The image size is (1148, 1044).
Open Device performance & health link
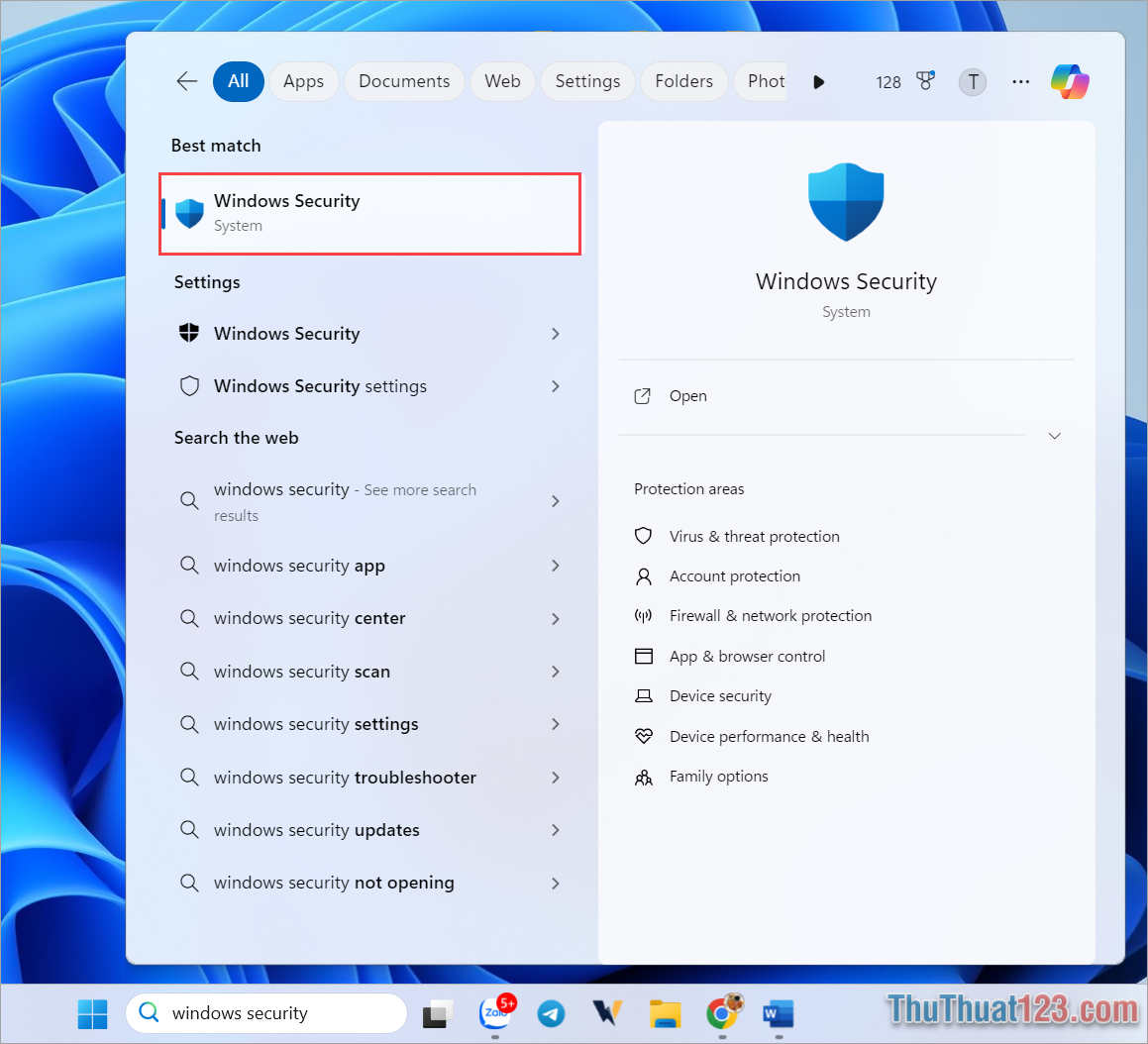tap(769, 737)
